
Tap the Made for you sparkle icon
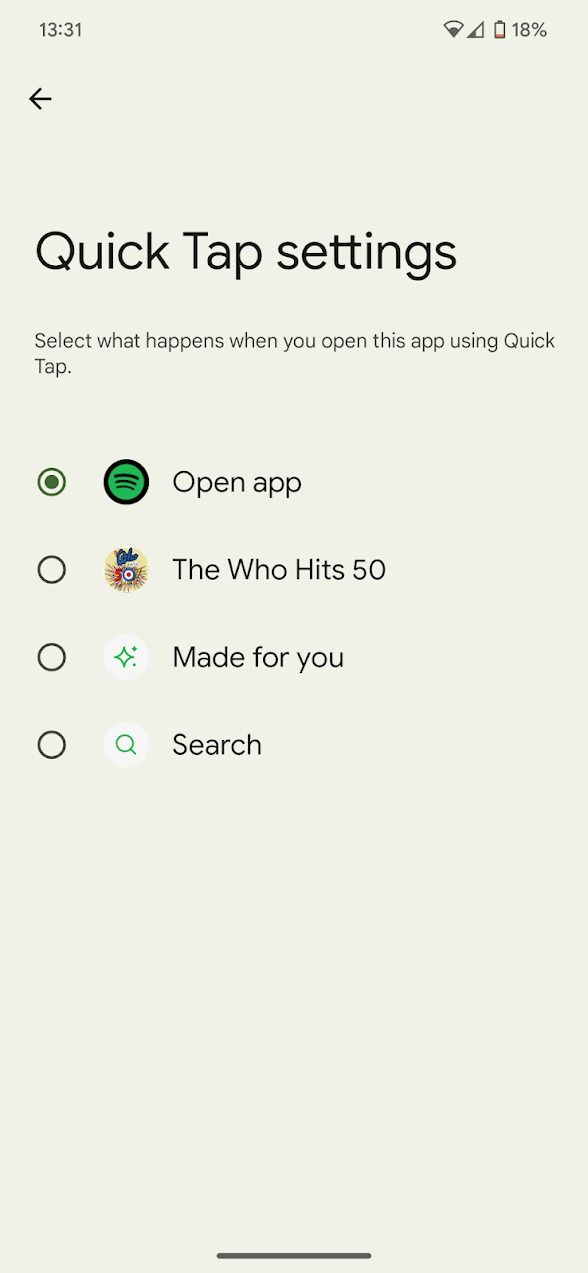tap(126, 657)
